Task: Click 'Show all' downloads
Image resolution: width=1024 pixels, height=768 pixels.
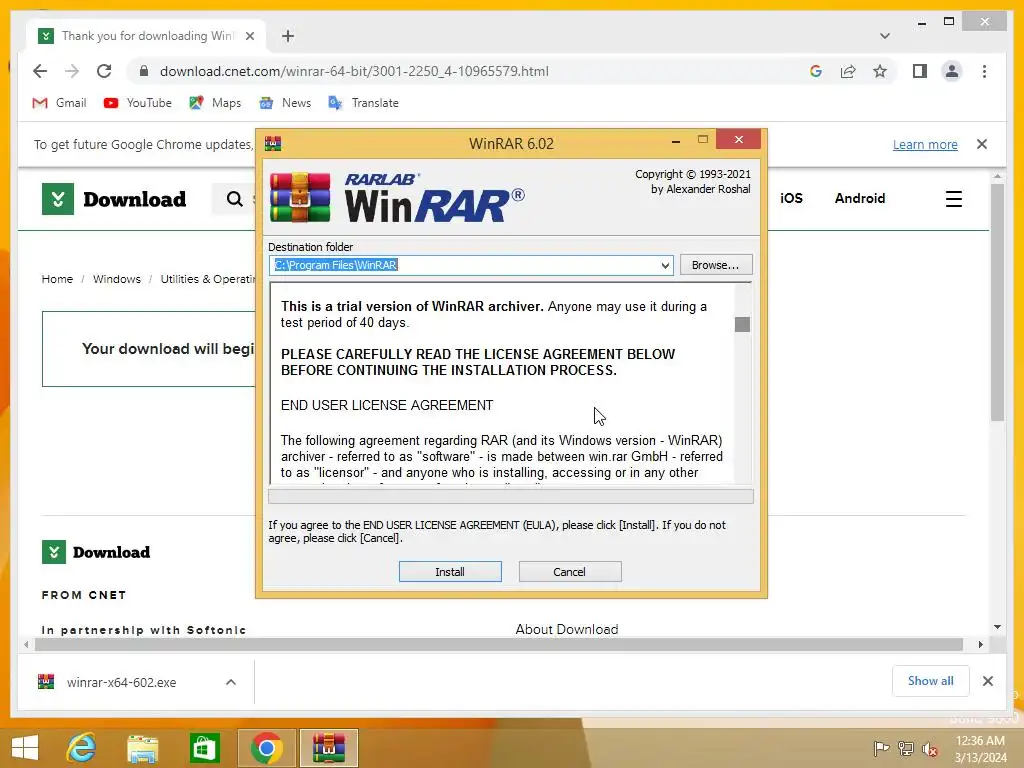Action: [930, 681]
